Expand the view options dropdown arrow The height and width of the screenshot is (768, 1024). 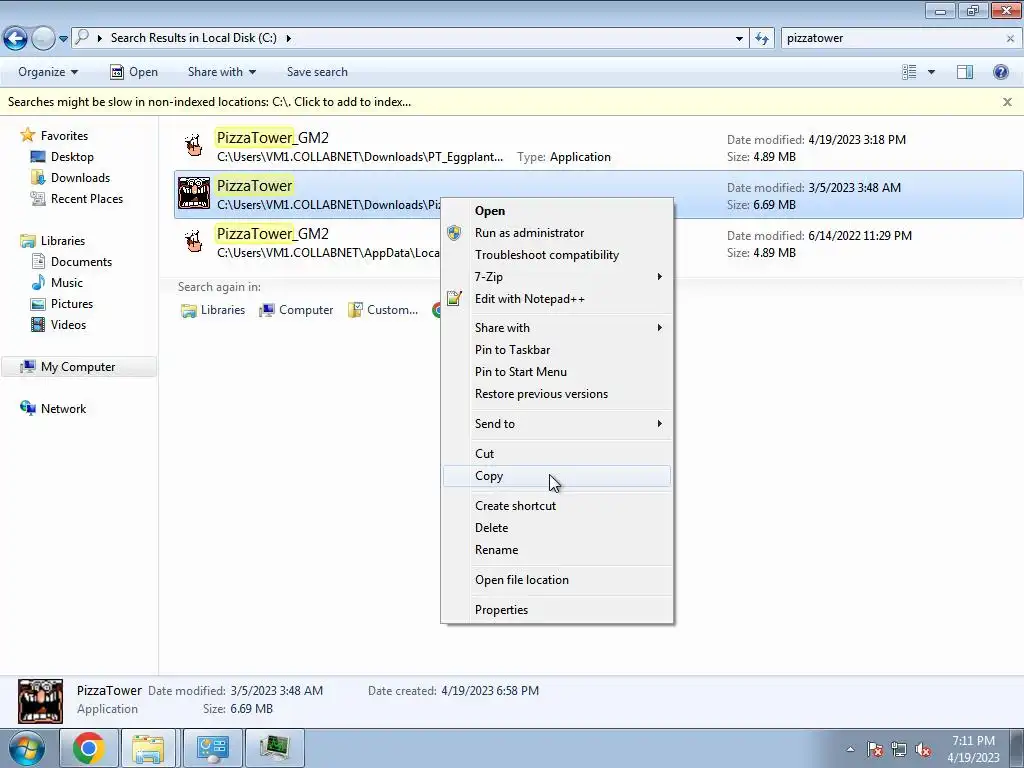(x=931, y=72)
